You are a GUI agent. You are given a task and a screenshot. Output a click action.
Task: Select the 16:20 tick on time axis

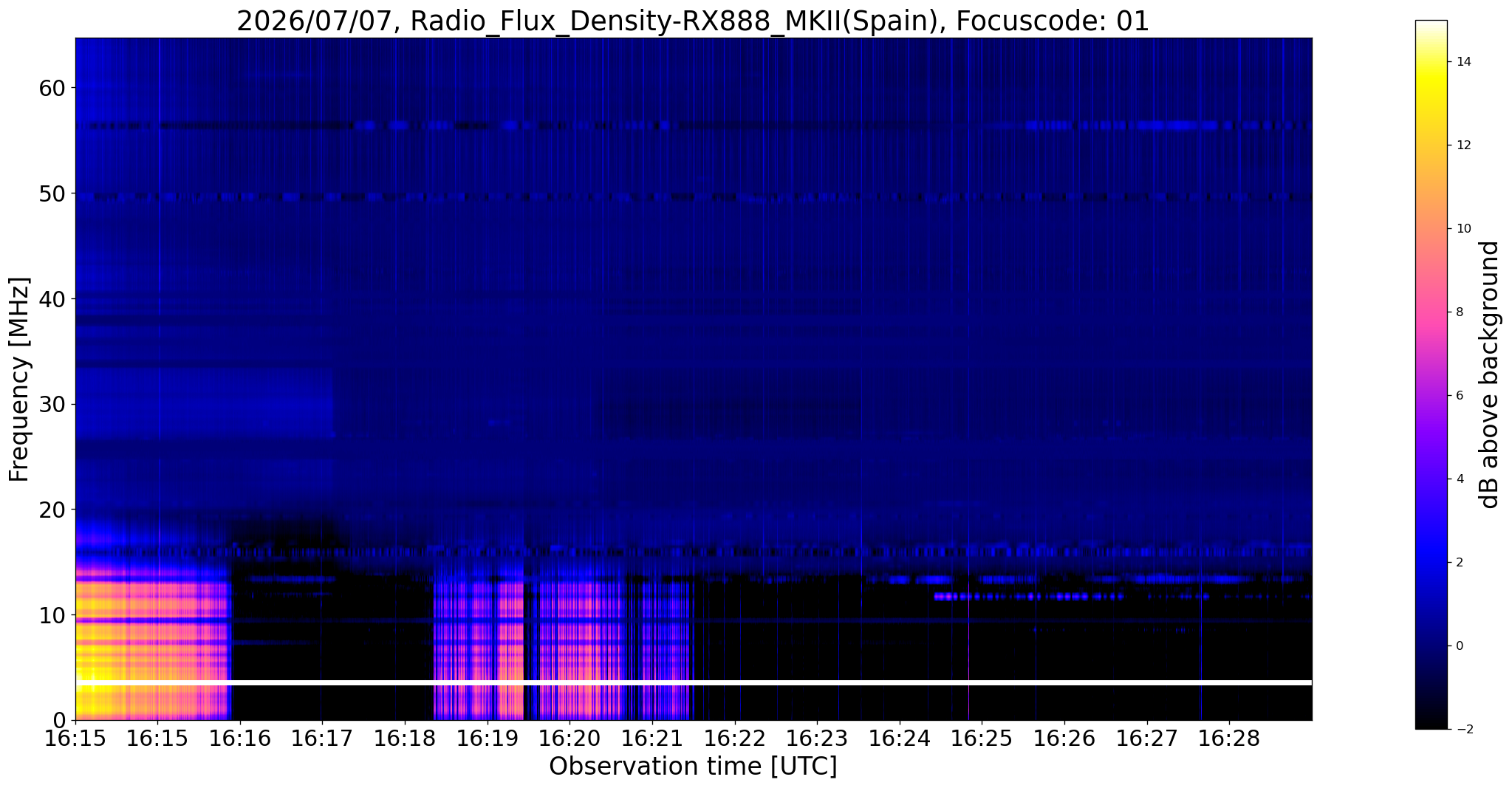tap(569, 738)
